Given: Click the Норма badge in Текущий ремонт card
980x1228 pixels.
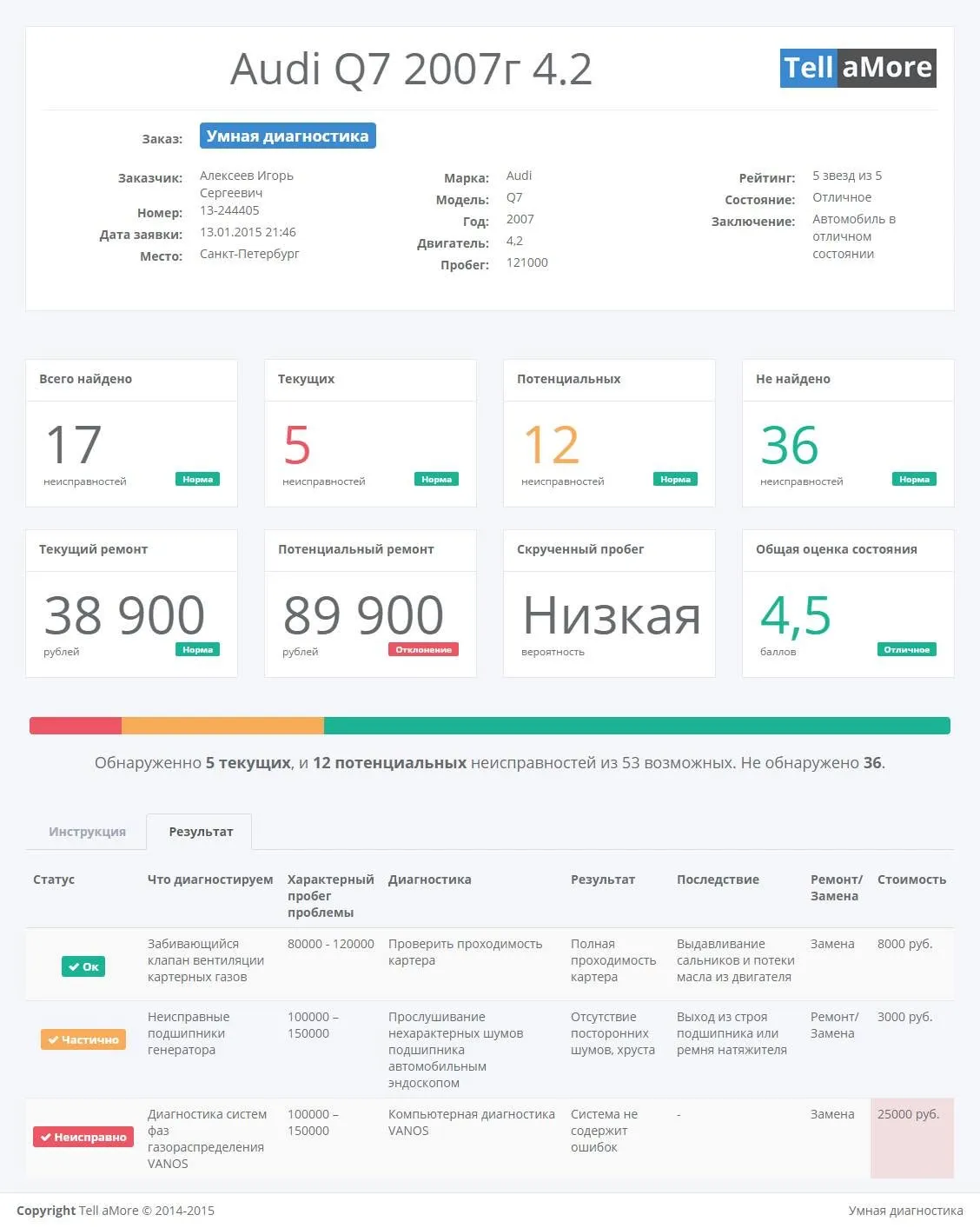Looking at the screenshot, I should 197,649.
